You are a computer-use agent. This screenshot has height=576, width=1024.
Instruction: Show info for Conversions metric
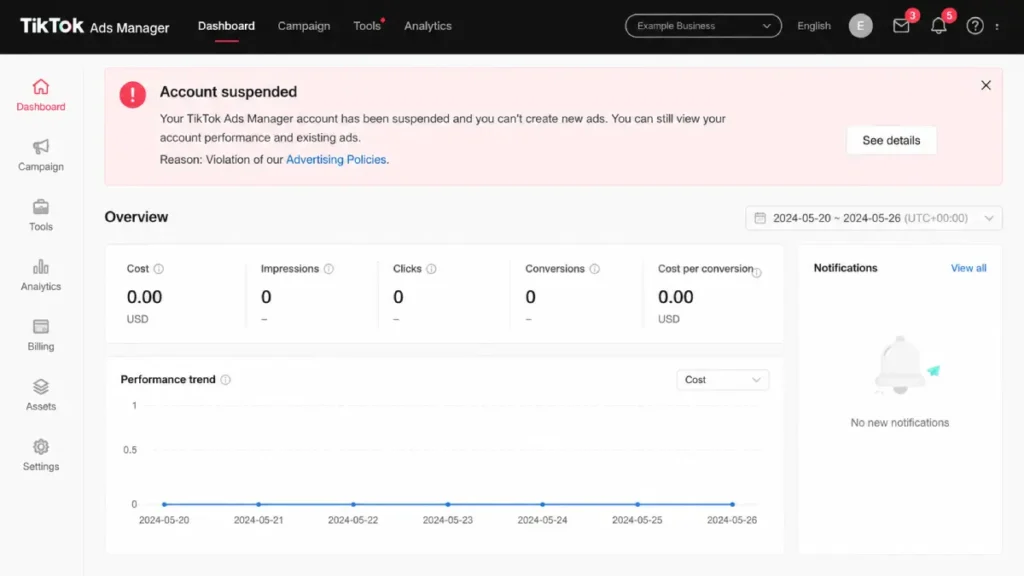click(594, 269)
